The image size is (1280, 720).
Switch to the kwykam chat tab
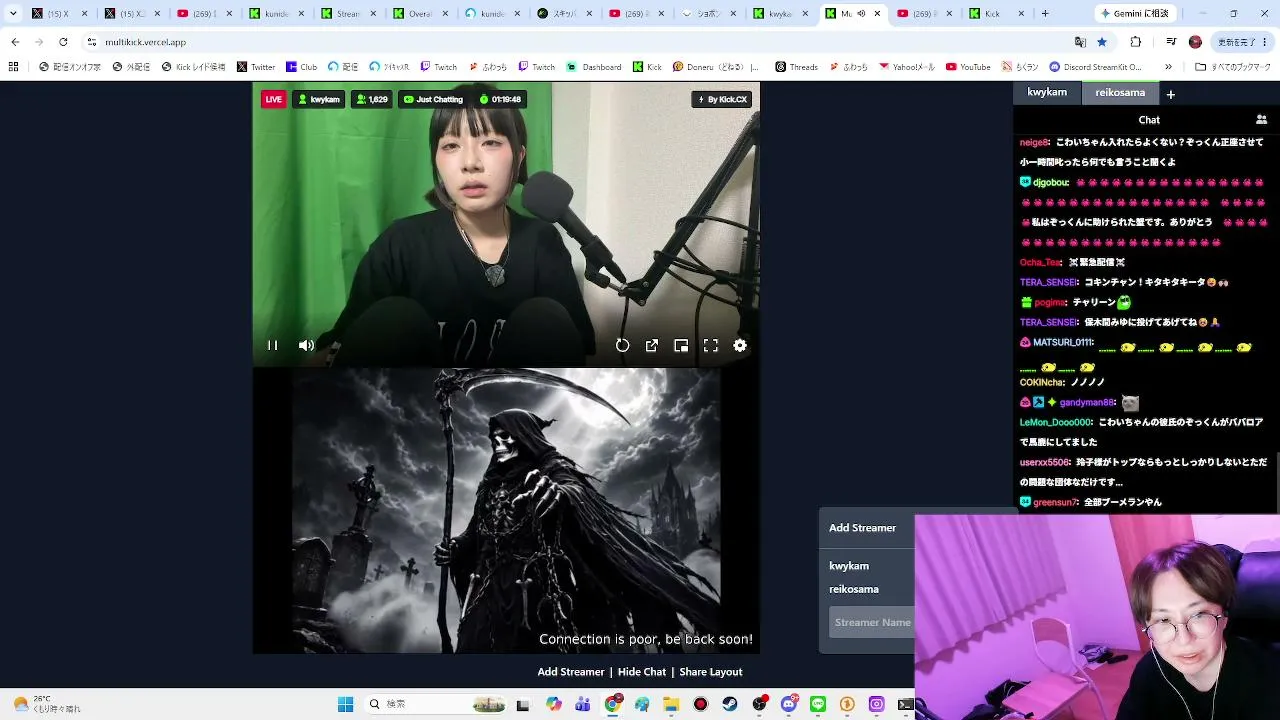coord(1047,92)
